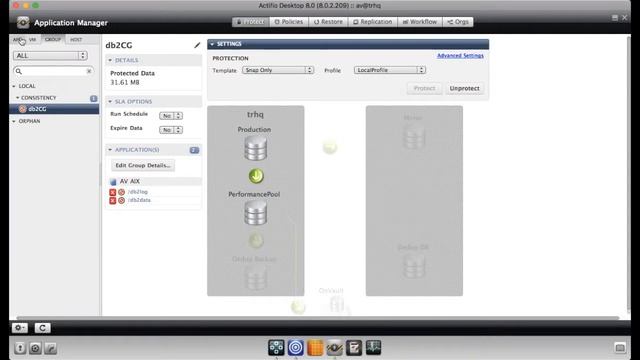This screenshot has width=640, height=360.
Task: Click the gear settings button at bottom left
Action: pos(20,327)
